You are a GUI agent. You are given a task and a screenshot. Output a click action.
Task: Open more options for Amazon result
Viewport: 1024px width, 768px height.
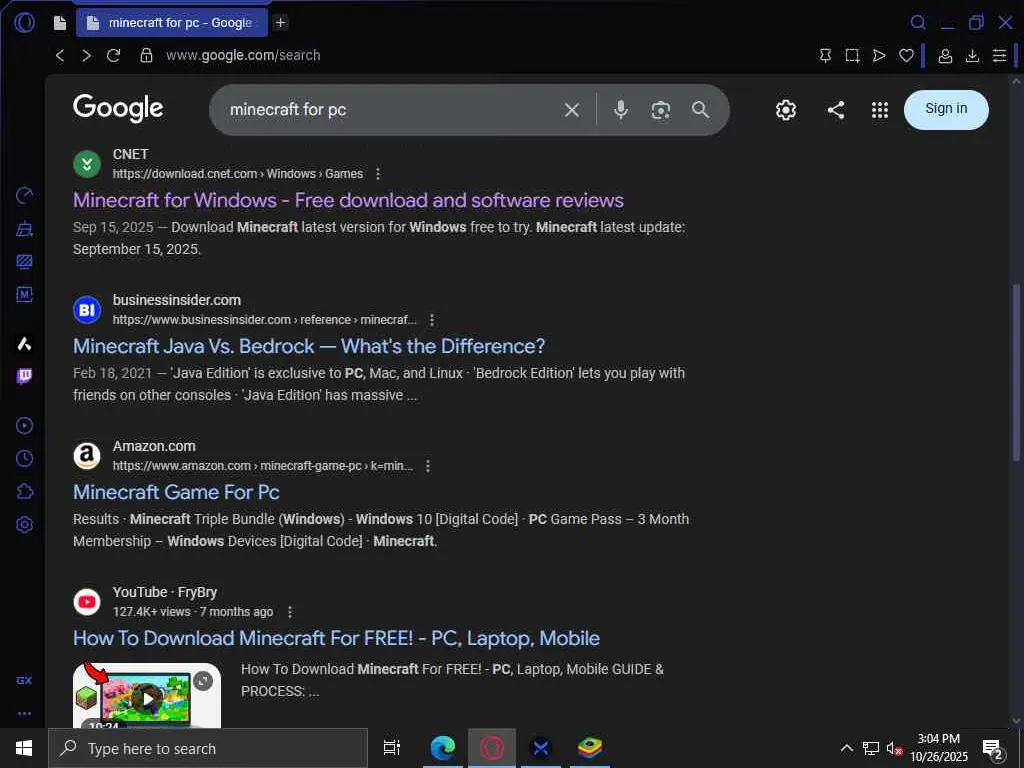[x=428, y=466]
